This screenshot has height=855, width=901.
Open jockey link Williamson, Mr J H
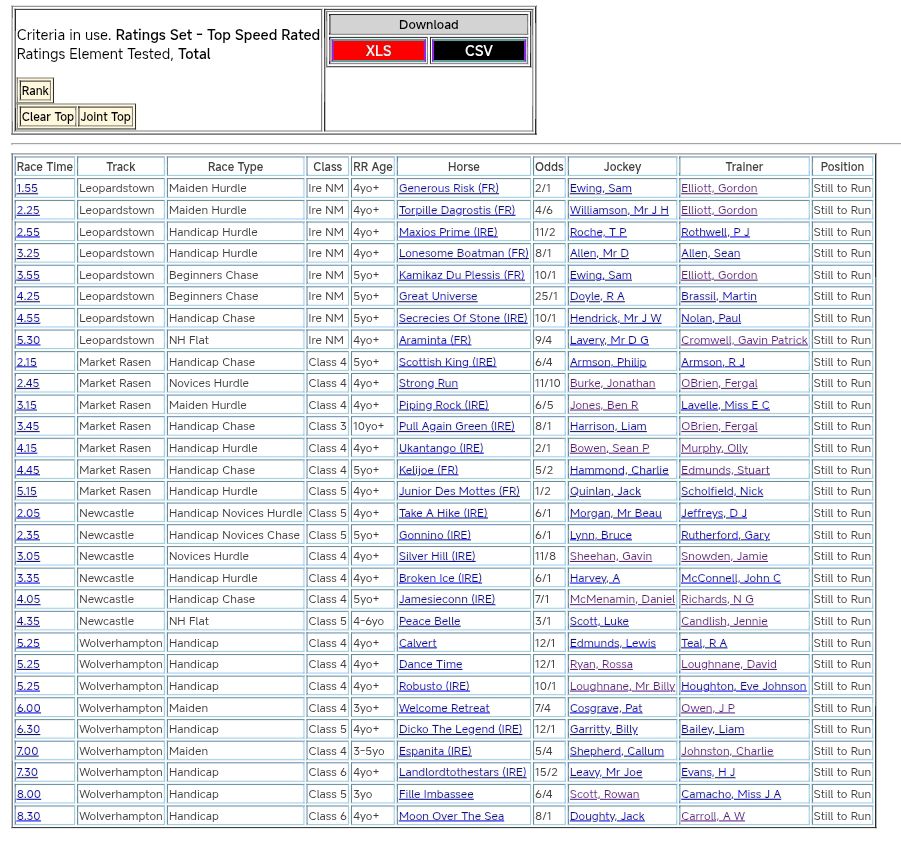point(619,211)
